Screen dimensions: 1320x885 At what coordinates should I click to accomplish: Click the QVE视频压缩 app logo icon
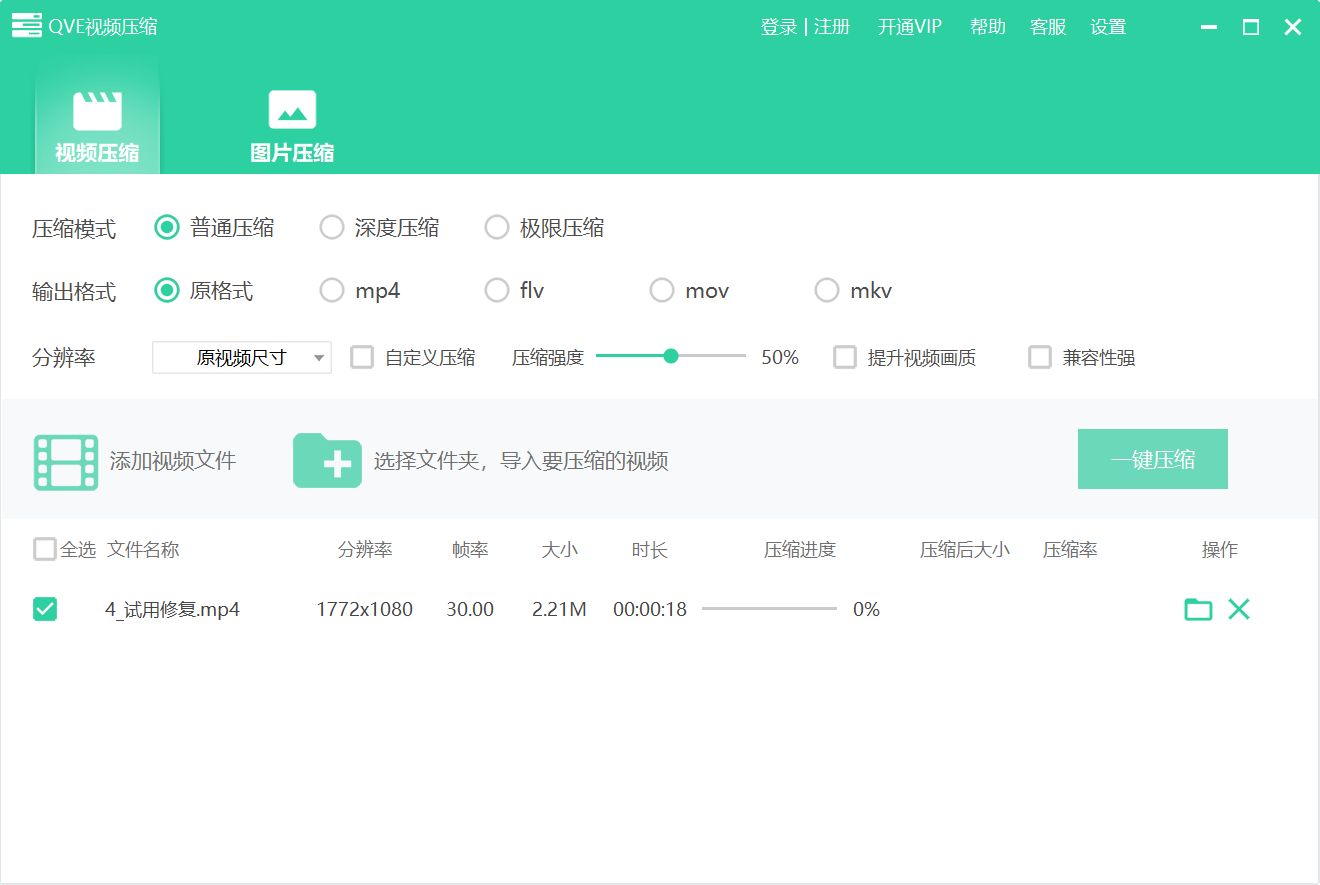point(27,27)
